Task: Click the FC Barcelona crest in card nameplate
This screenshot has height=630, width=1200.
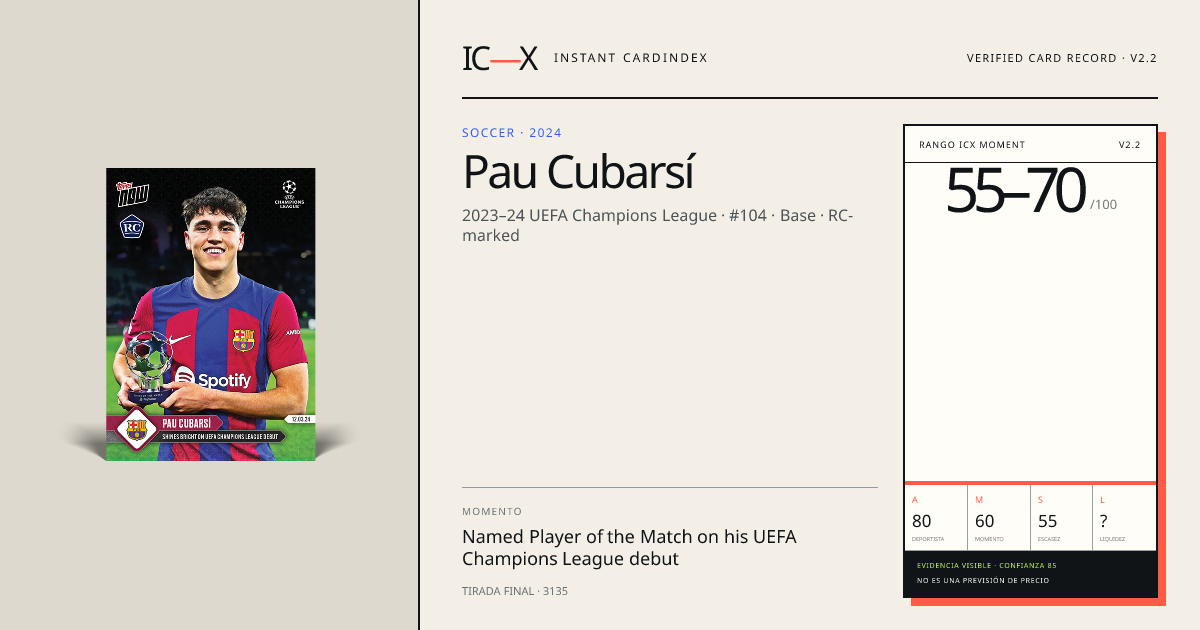Action: 136,430
